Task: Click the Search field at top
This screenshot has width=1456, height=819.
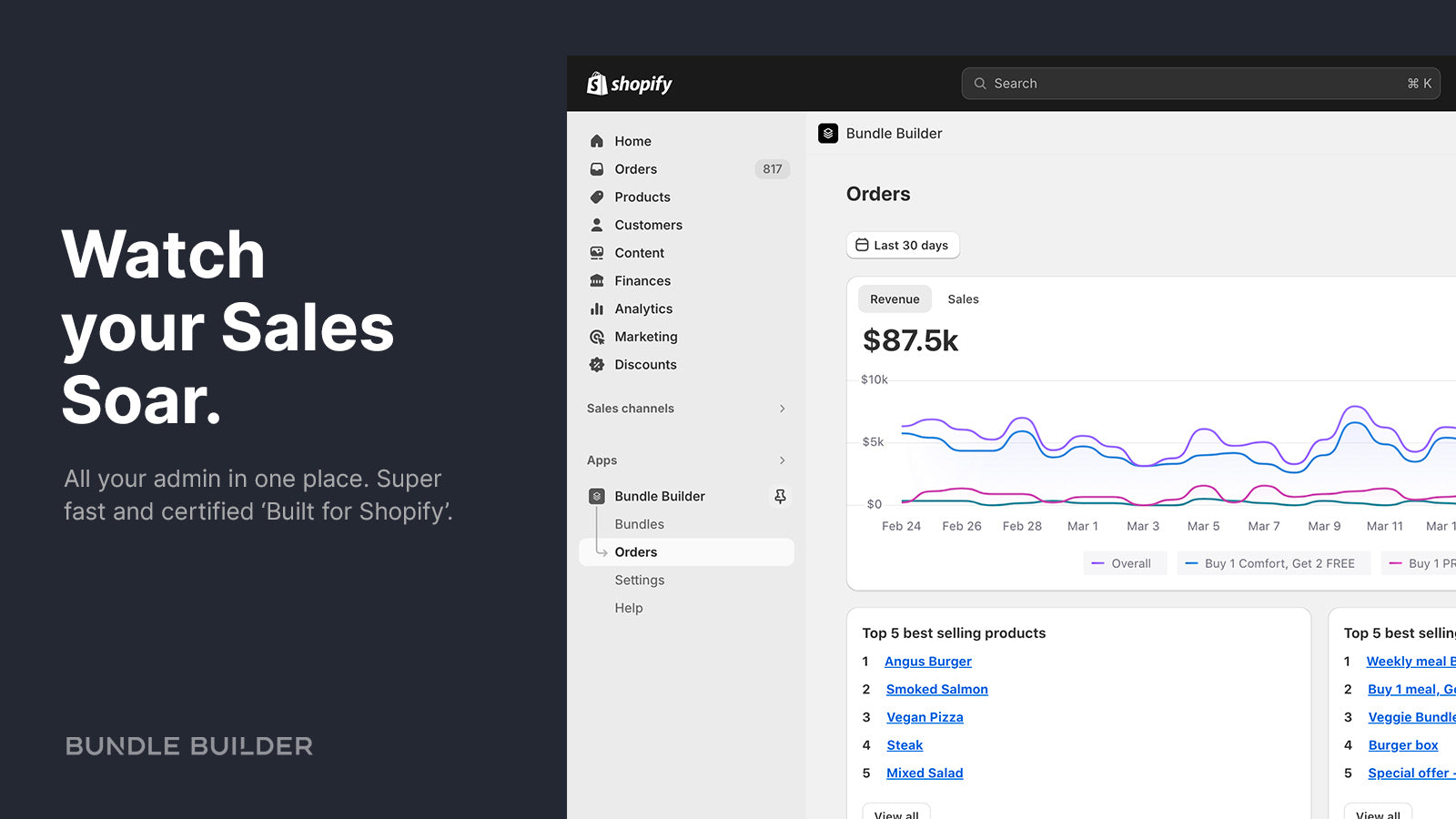Action: 1200,83
